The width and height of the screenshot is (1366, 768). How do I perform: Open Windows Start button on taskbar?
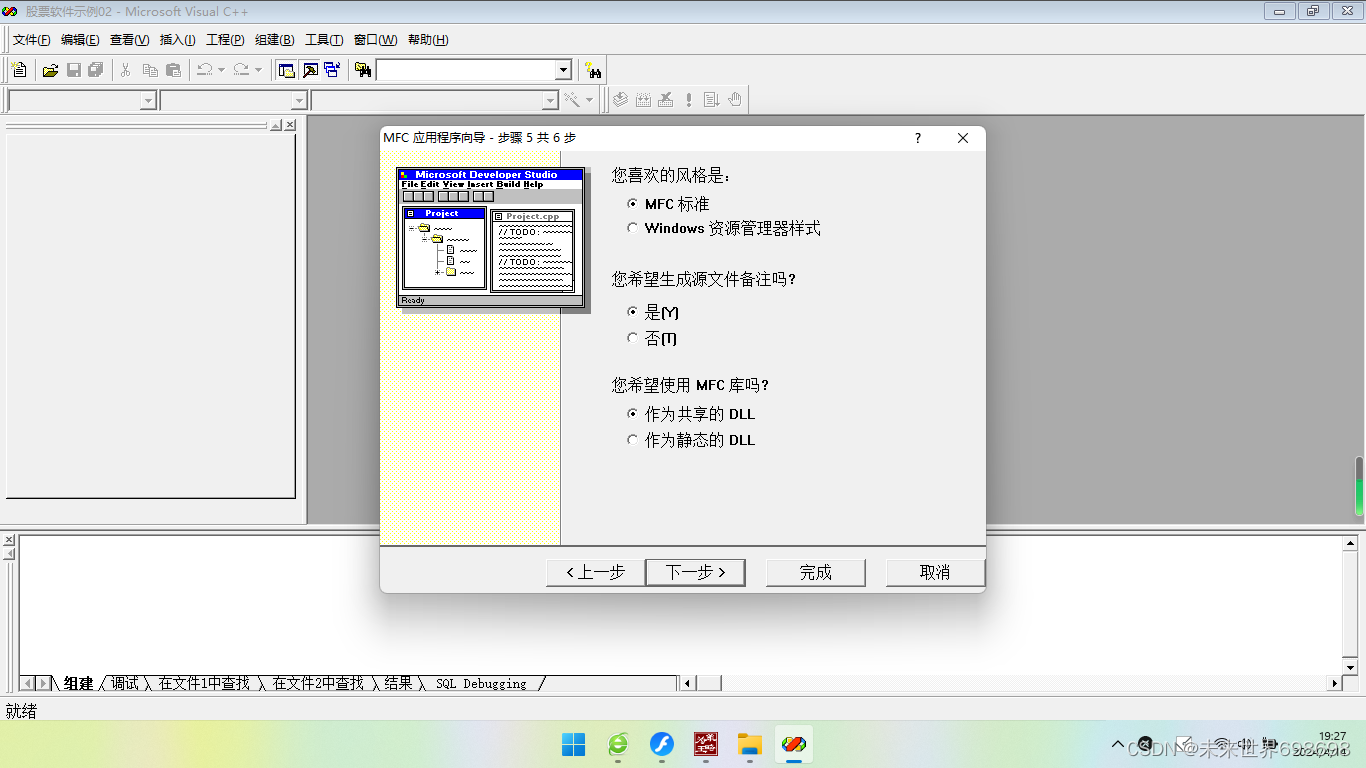[x=574, y=744]
